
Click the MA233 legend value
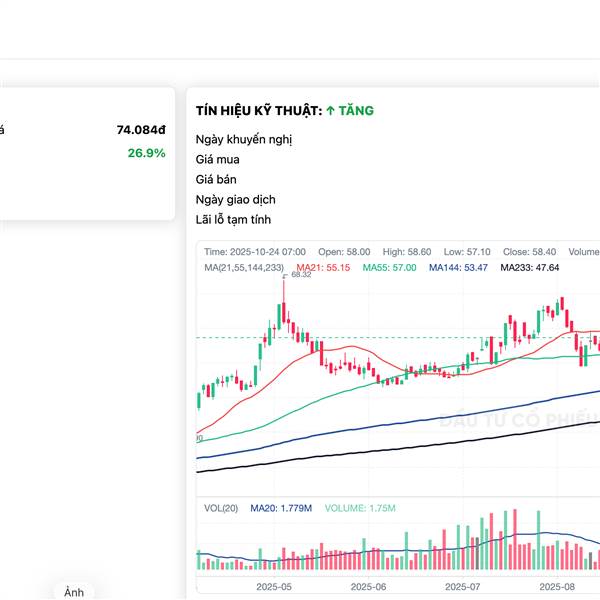529,268
